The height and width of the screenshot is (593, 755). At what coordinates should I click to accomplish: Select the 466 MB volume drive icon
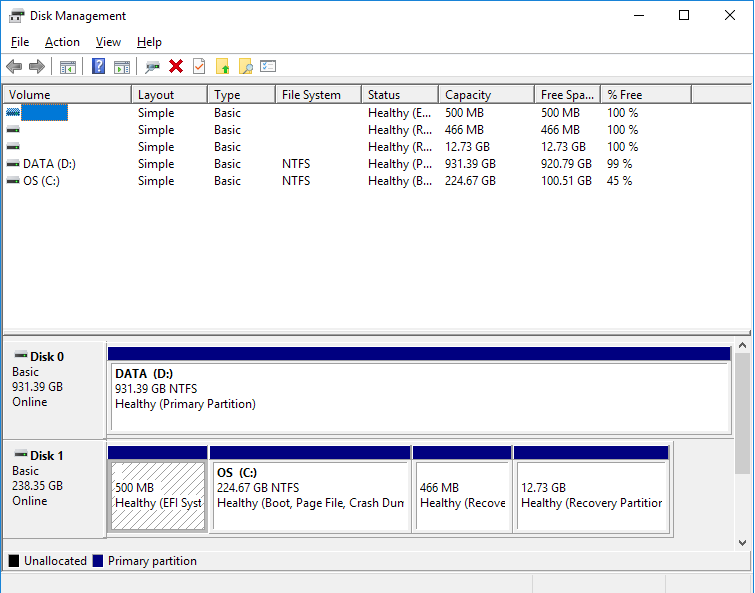[x=13, y=130]
